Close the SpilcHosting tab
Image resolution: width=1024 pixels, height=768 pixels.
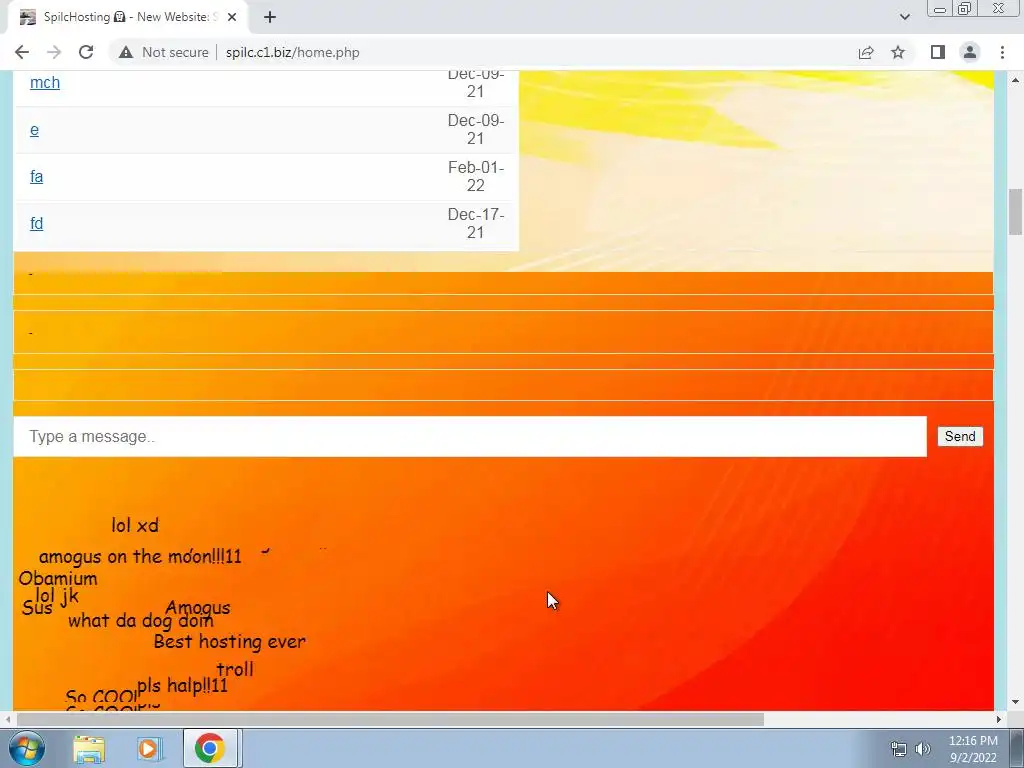tap(231, 18)
